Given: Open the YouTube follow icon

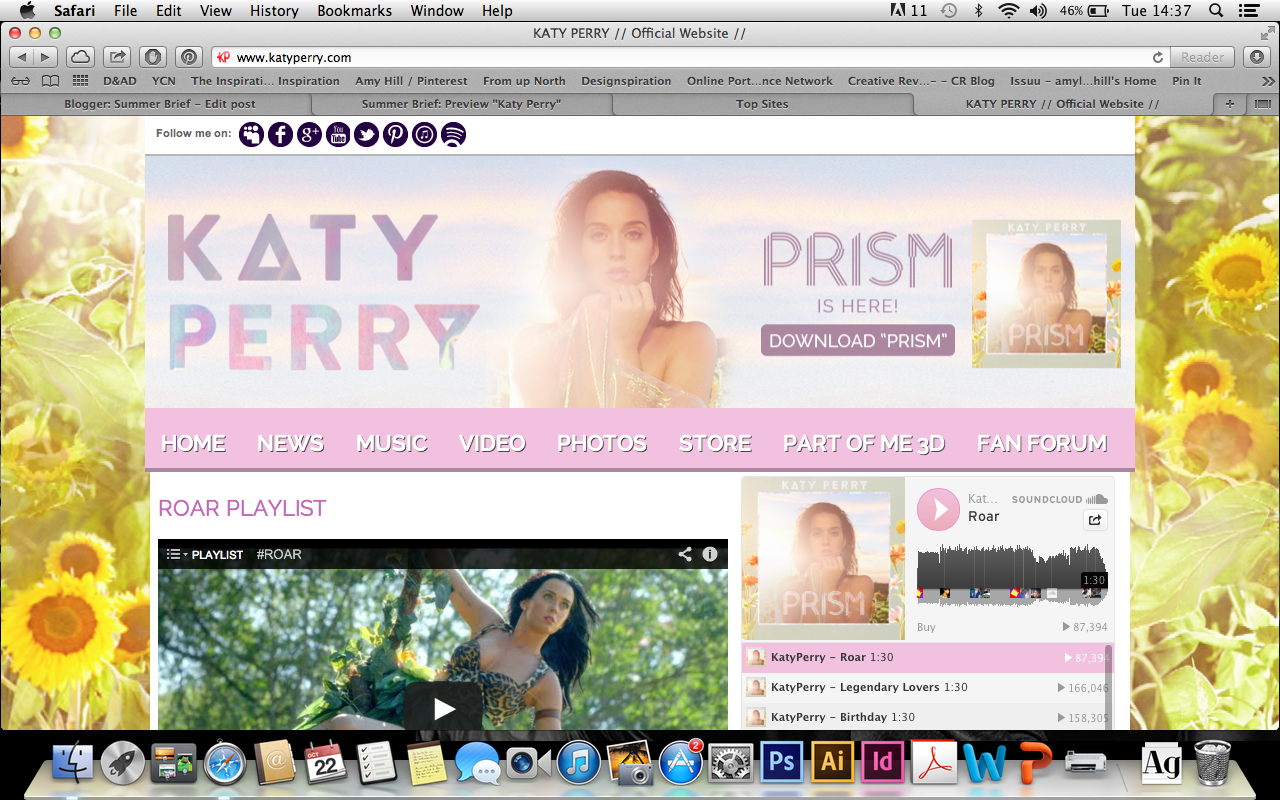Looking at the screenshot, I should pyautogui.click(x=338, y=134).
